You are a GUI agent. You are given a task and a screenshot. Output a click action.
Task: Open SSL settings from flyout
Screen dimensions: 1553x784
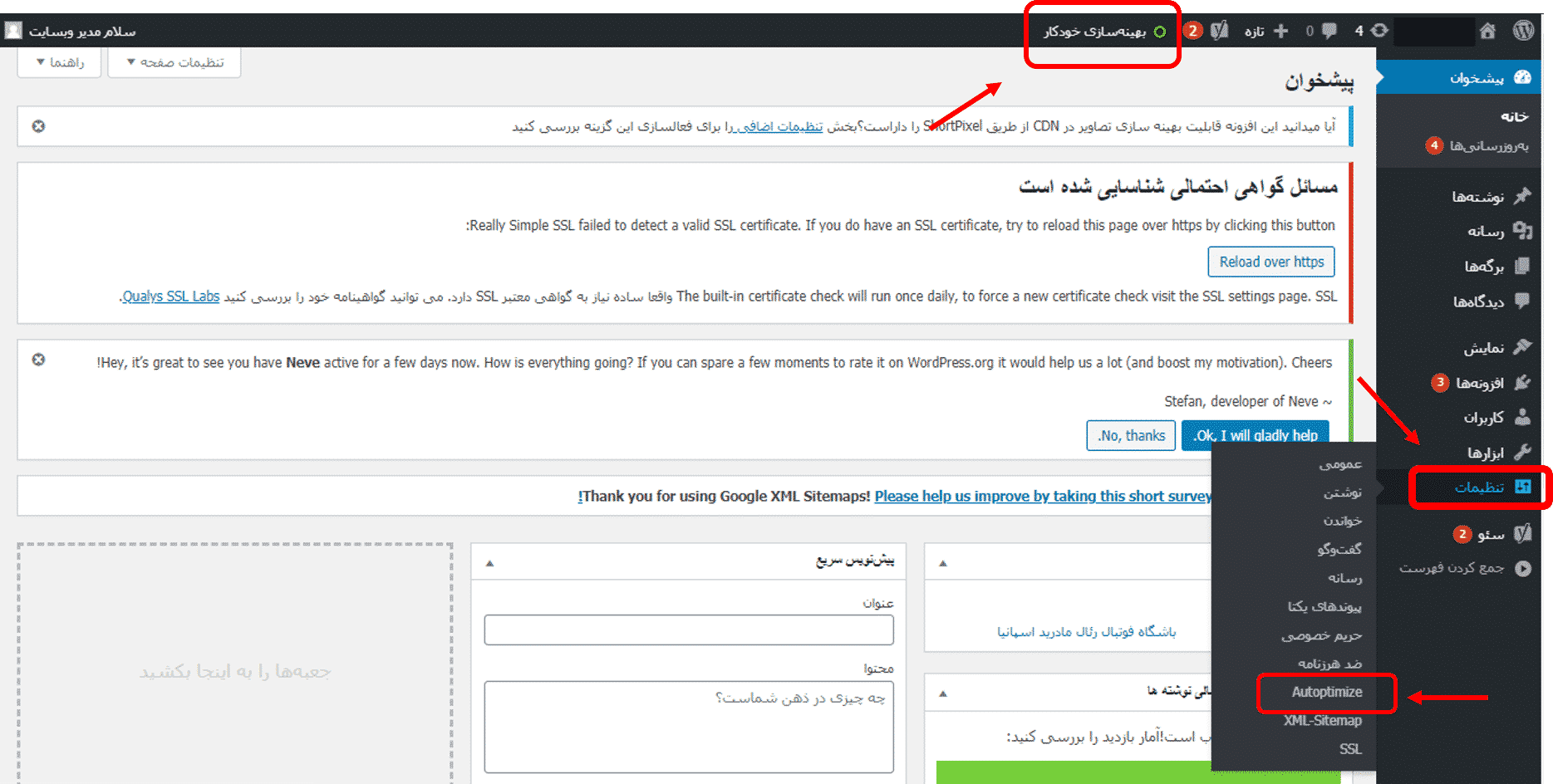(1350, 749)
